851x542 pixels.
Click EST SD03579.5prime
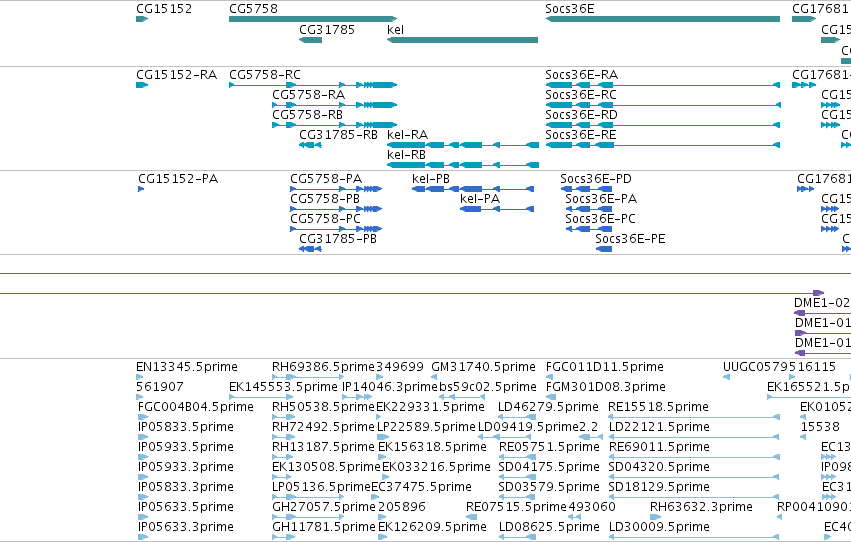click(x=549, y=487)
